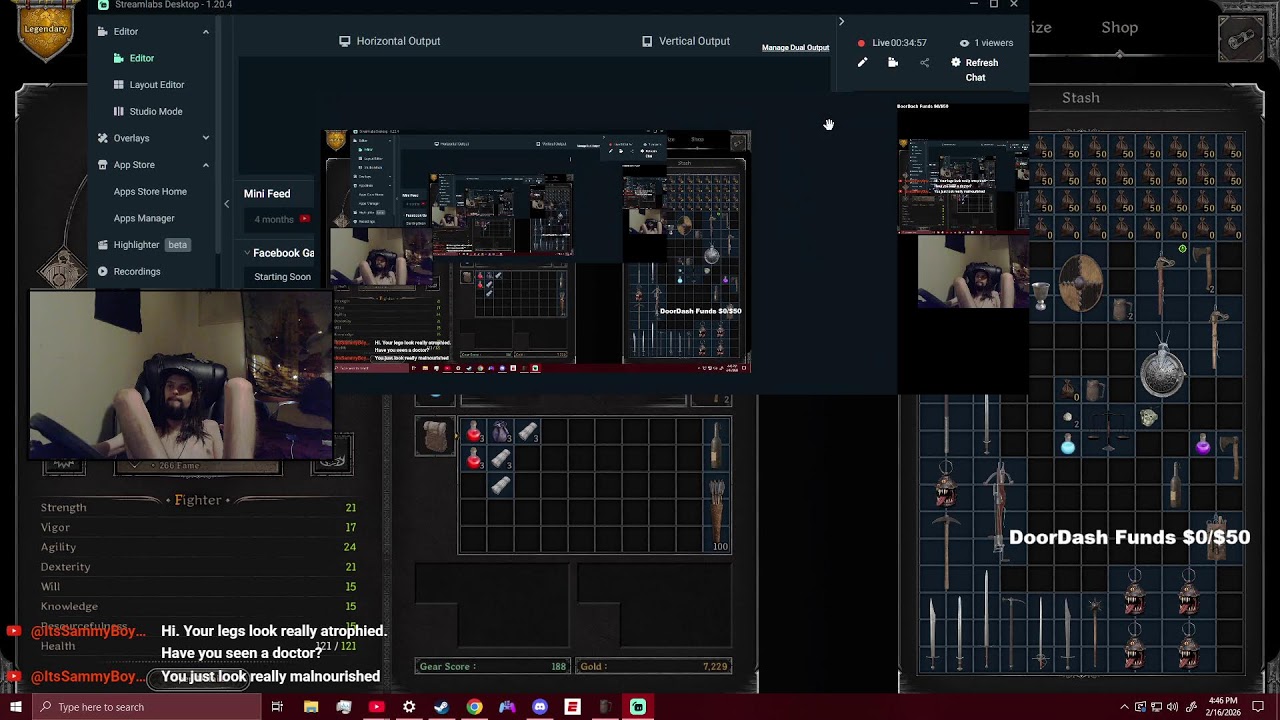This screenshot has width=1280, height=720.
Task: Select the dark pouch item in inventory
Action: pyautogui.click(x=500, y=431)
